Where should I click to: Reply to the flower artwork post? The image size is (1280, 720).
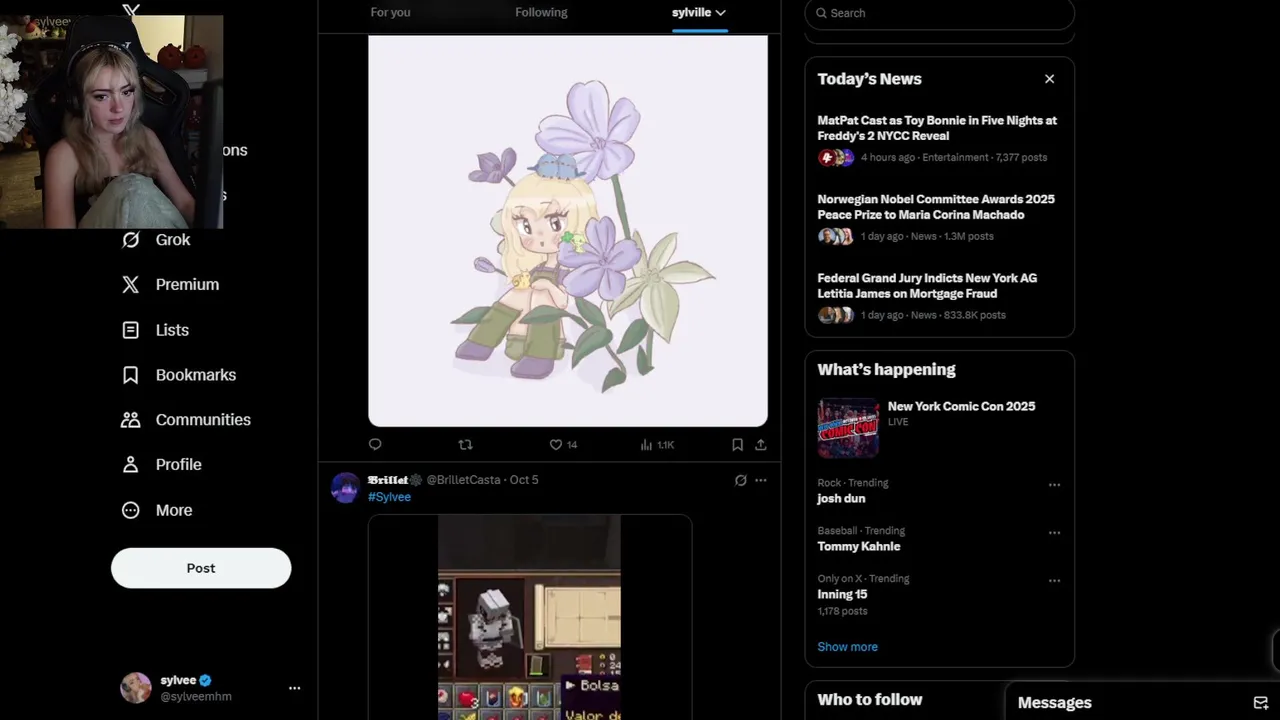point(375,444)
